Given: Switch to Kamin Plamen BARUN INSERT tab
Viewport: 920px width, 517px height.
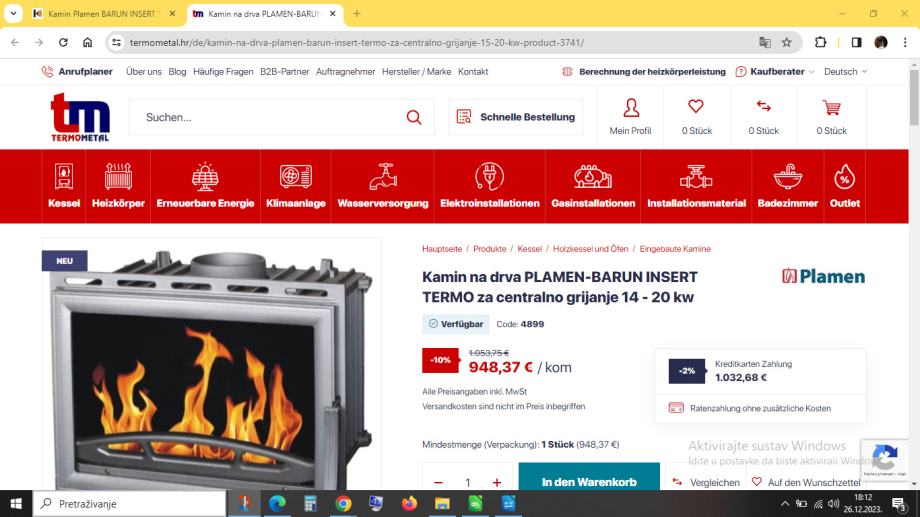Looking at the screenshot, I should coord(101,13).
